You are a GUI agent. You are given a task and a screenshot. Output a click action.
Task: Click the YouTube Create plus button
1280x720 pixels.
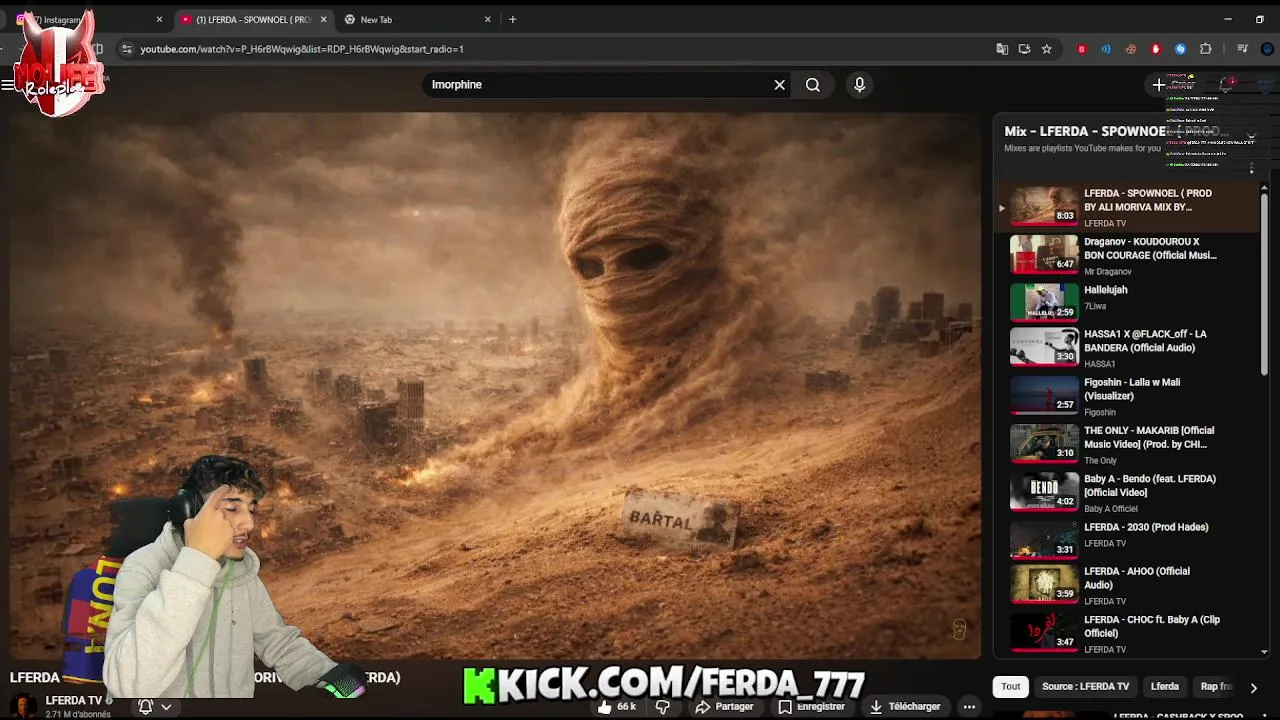[x=1160, y=85]
